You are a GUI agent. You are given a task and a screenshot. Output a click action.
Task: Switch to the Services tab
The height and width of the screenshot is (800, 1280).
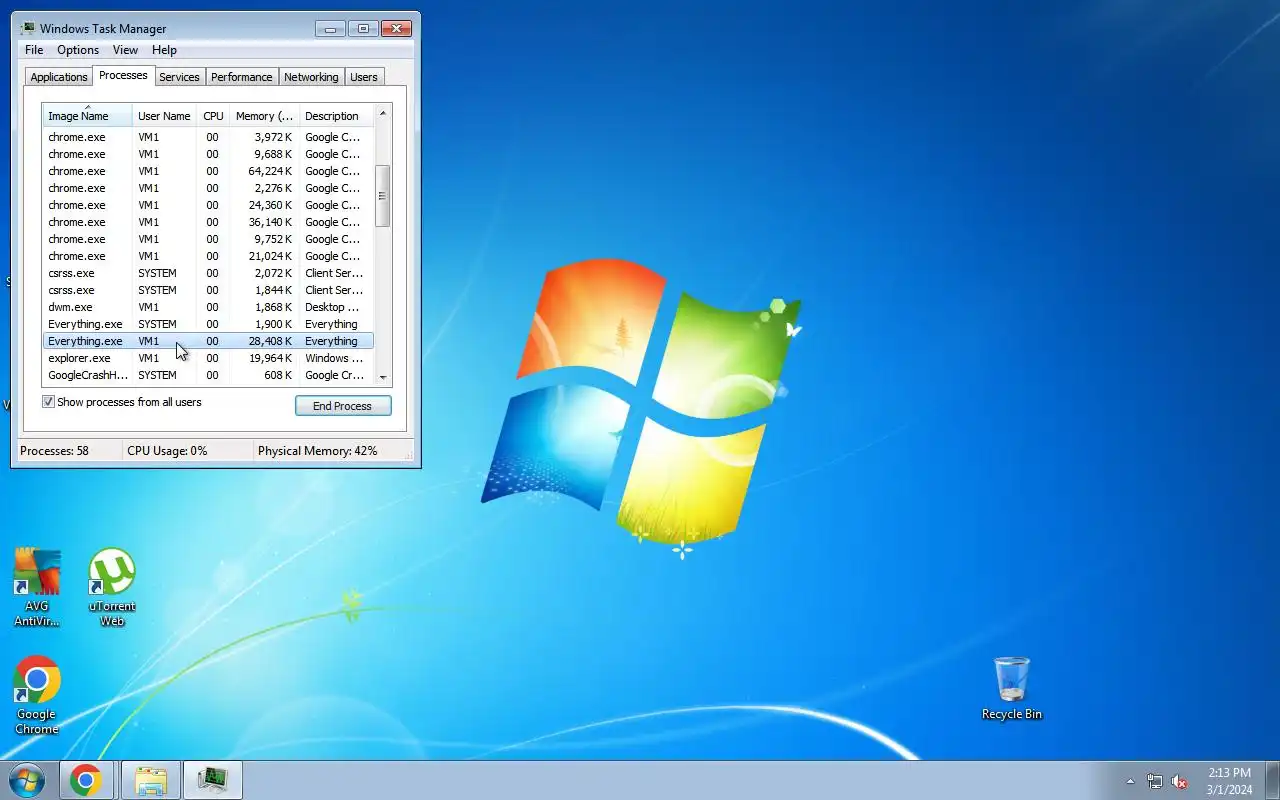point(179,77)
